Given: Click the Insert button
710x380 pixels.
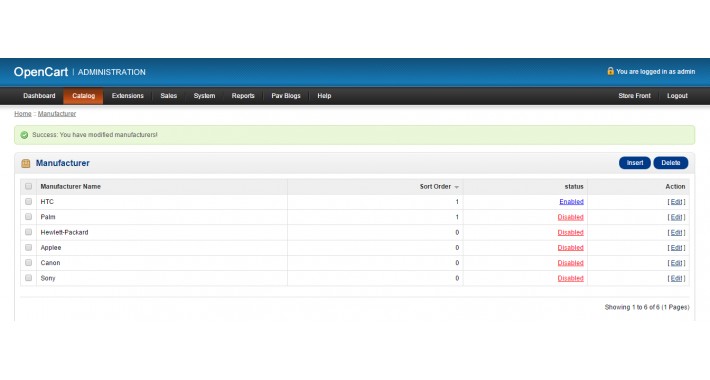Looking at the screenshot, I should tap(635, 163).
